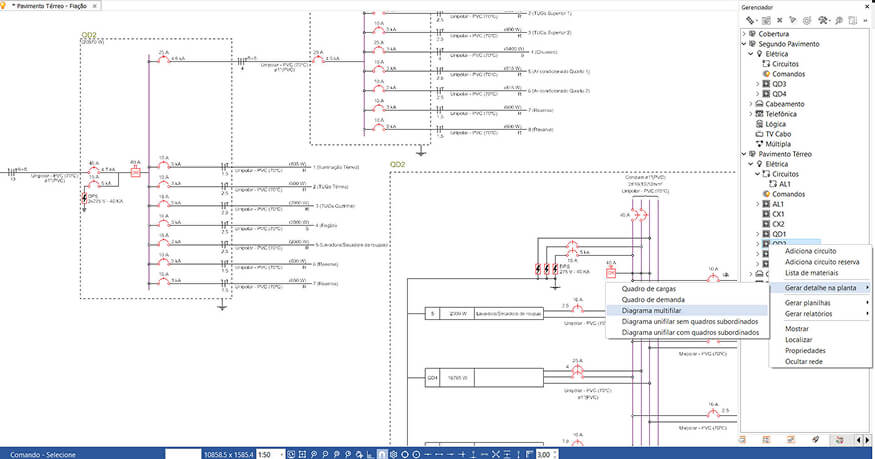Select Diagrama unifilar com quadros subordinados
875x459 pixels.
(690, 332)
